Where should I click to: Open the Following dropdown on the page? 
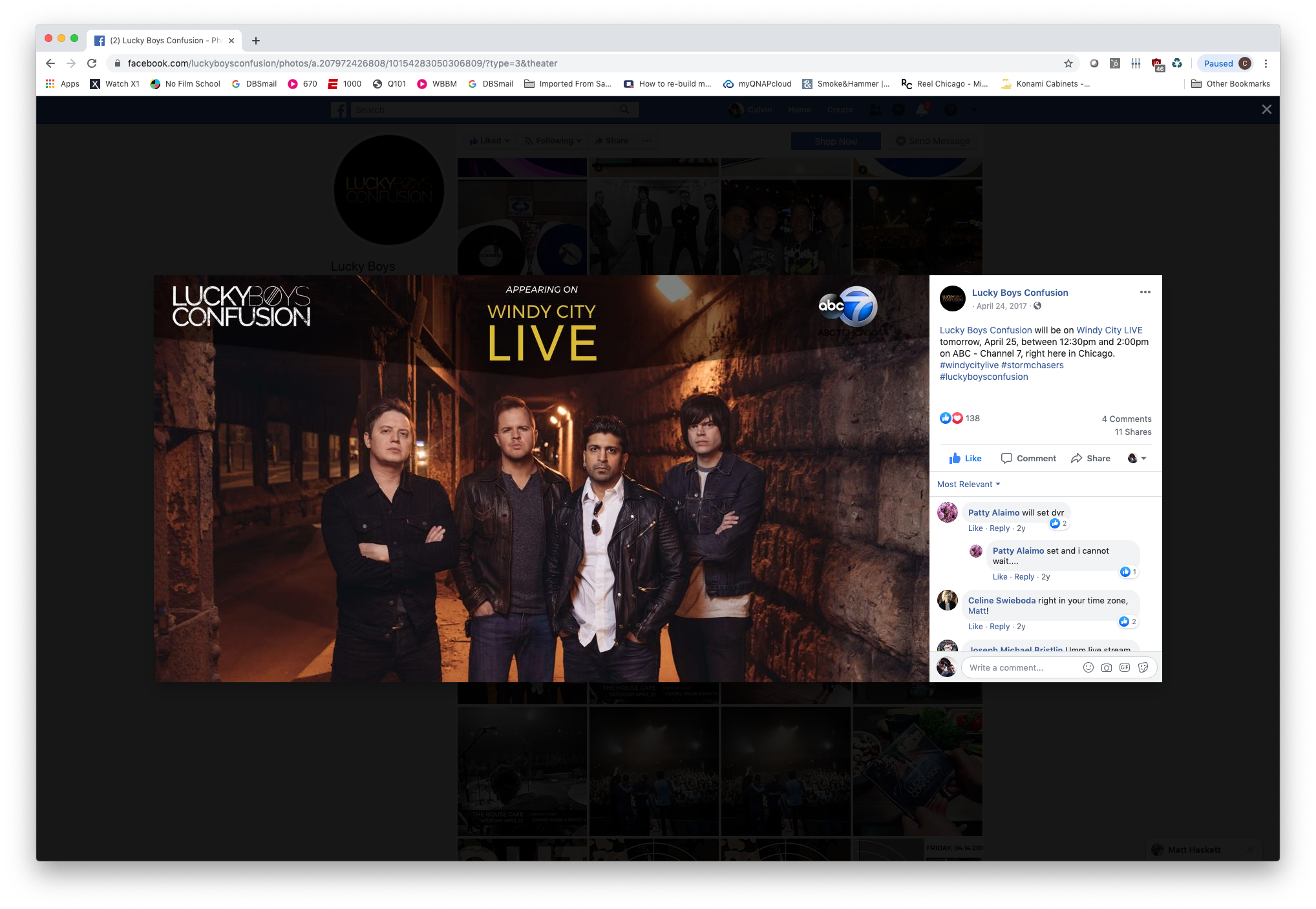coord(553,141)
